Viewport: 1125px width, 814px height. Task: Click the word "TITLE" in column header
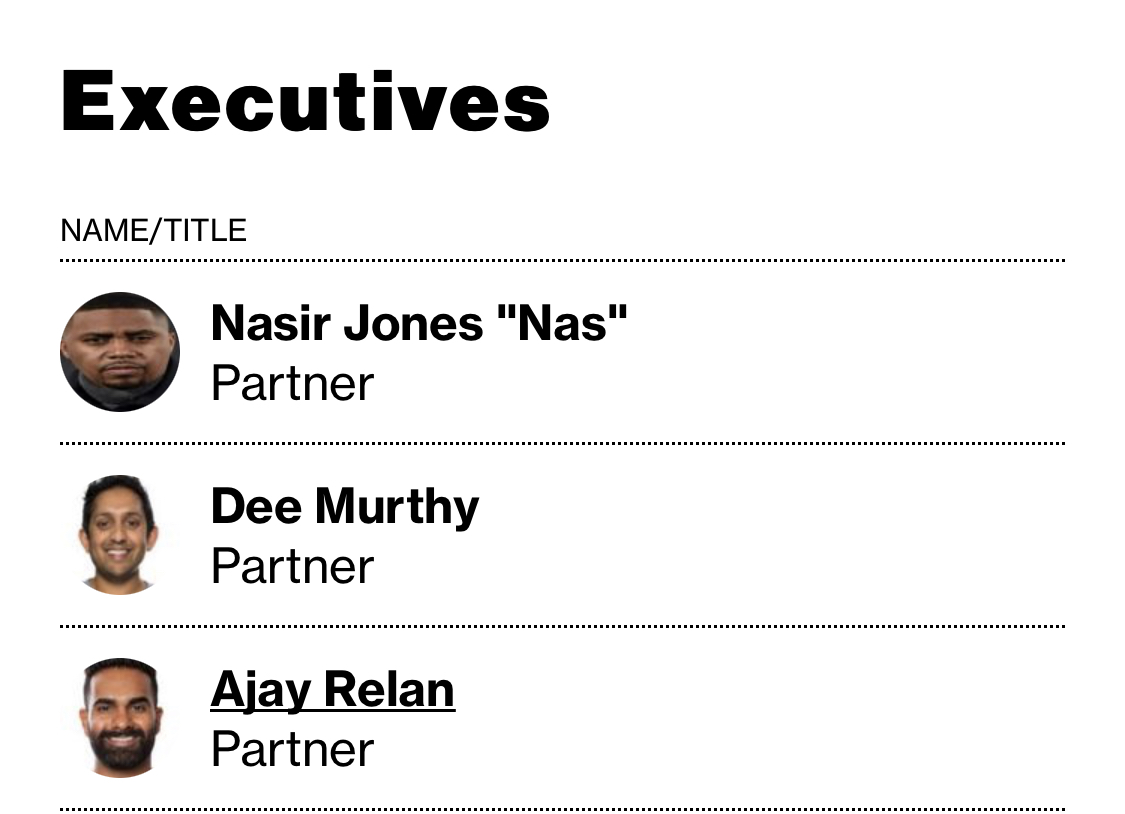coord(205,230)
